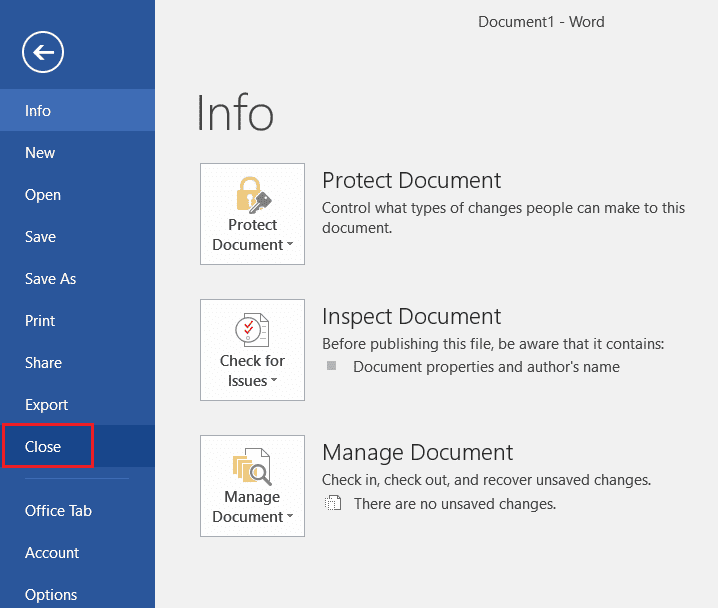Select Share in the backstage menu
The image size is (718, 608).
[x=77, y=363]
